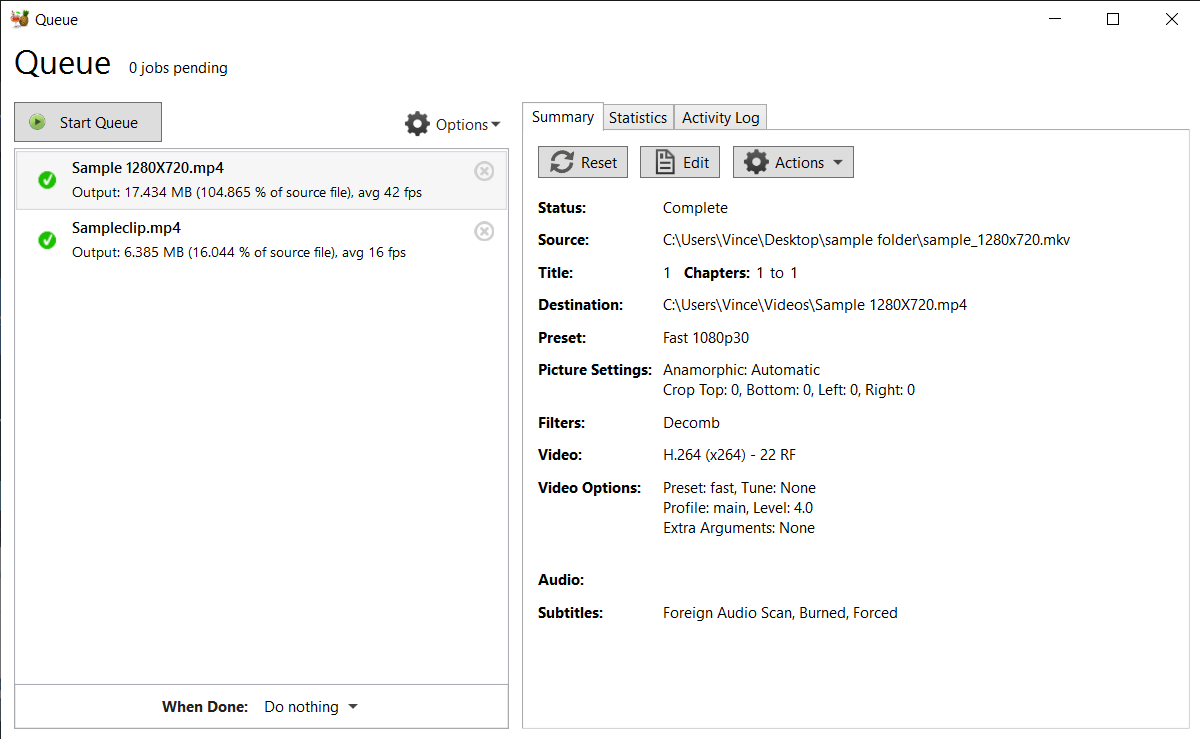Click the Reset button
This screenshot has width=1200, height=739.
point(582,161)
